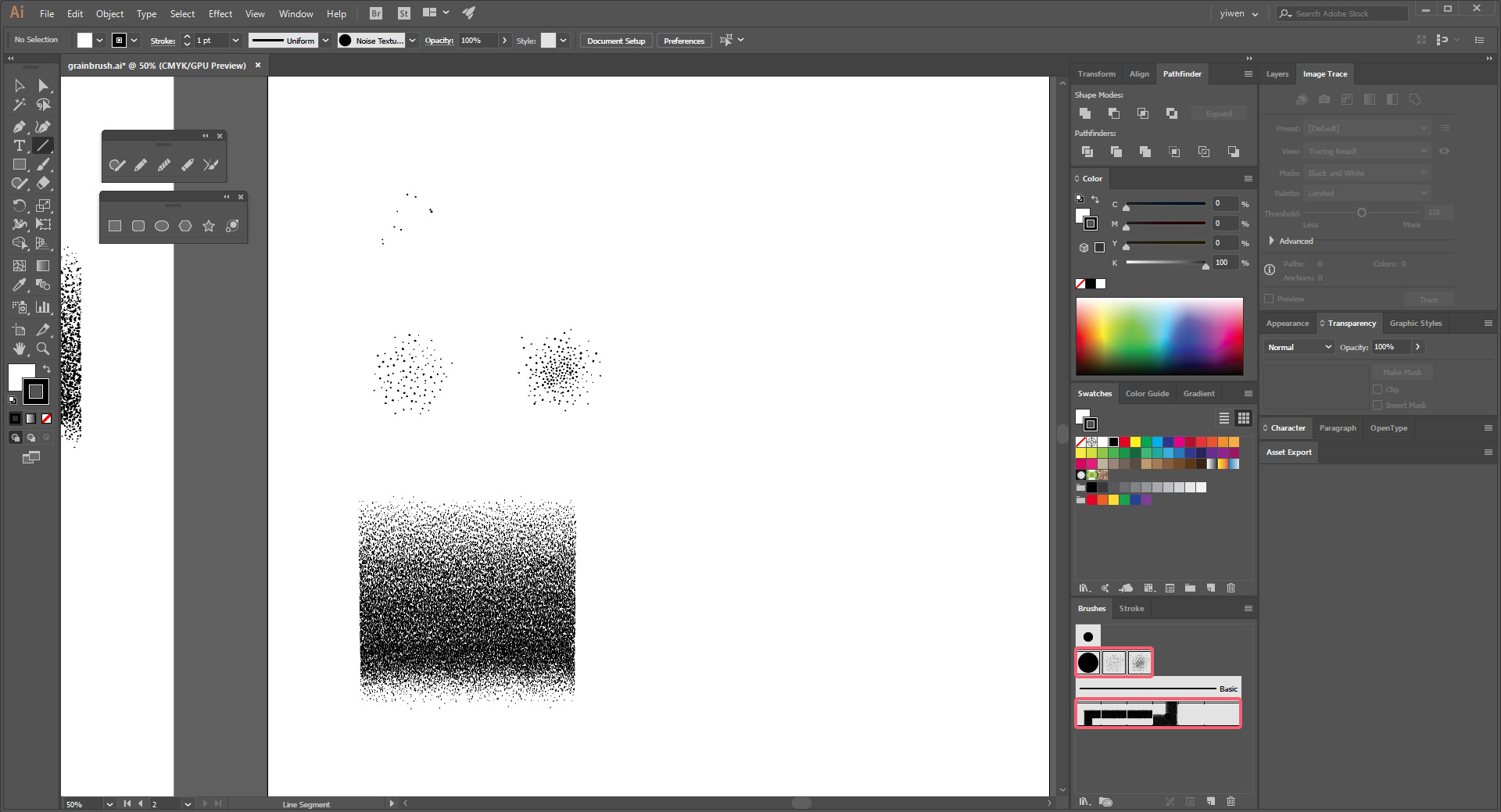Toggle the Clip checkbox in Transparency
The height and width of the screenshot is (812, 1501).
tap(1377, 389)
